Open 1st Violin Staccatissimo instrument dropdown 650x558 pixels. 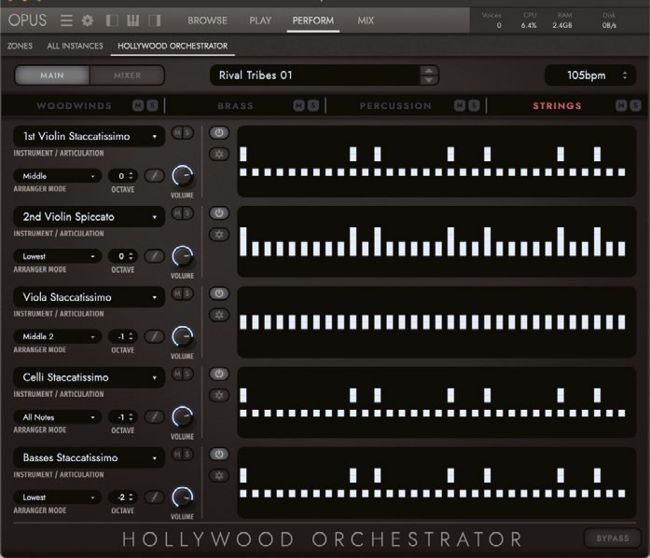(x=89, y=136)
